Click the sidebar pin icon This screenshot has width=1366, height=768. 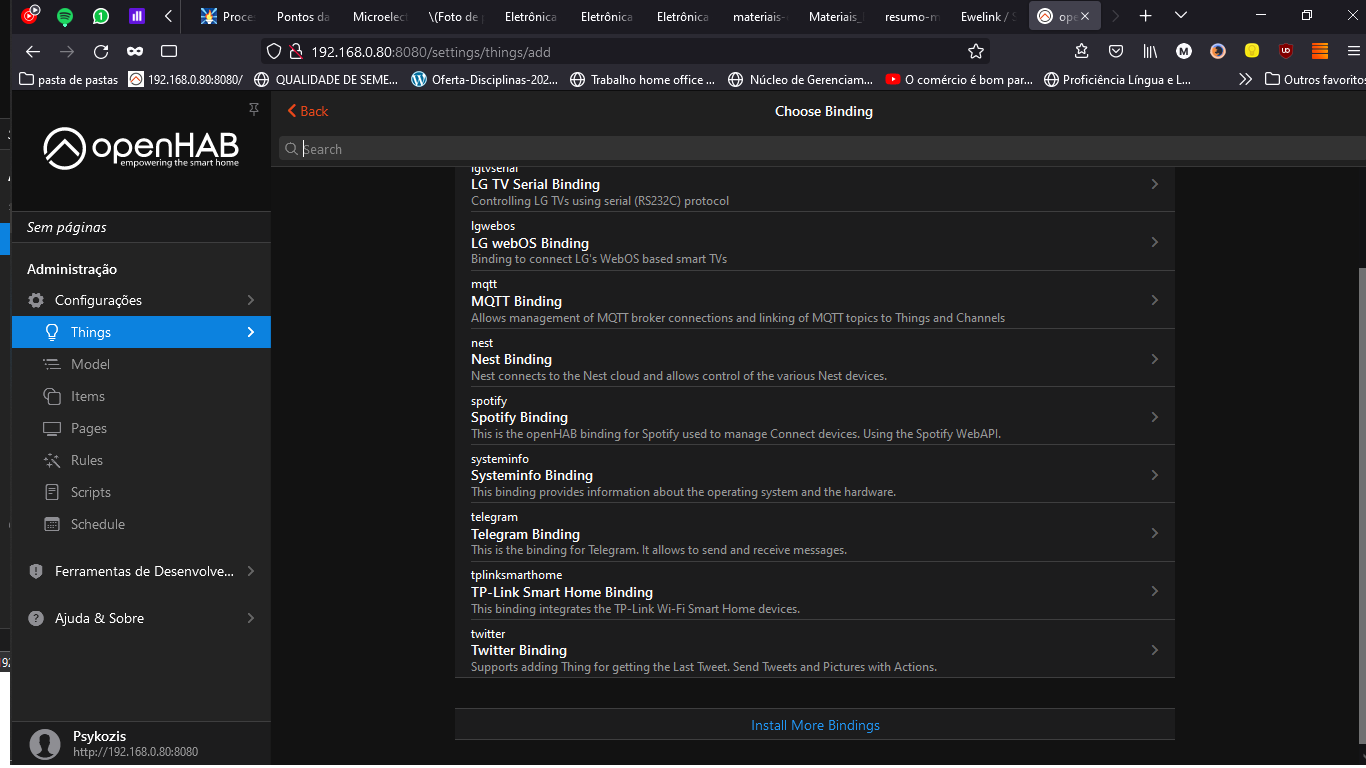click(254, 109)
